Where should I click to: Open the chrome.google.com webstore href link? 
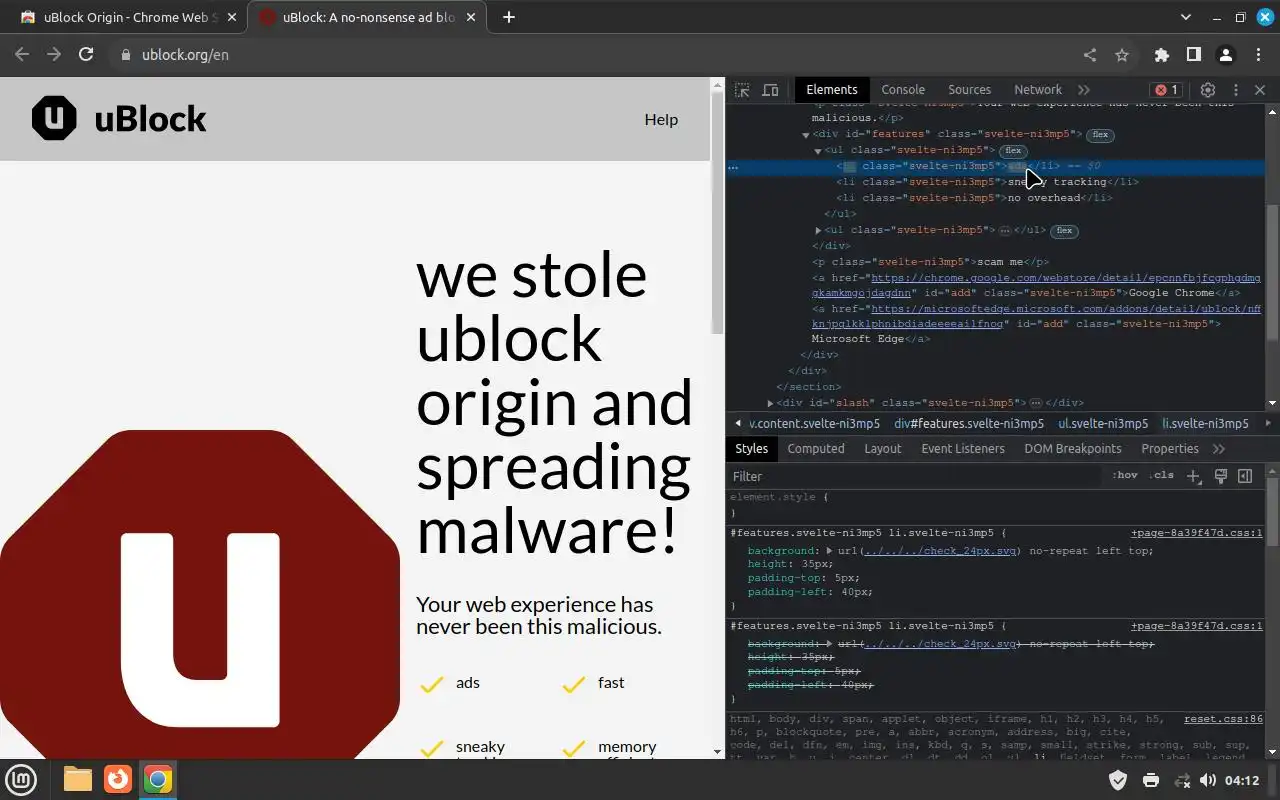pos(1036,285)
